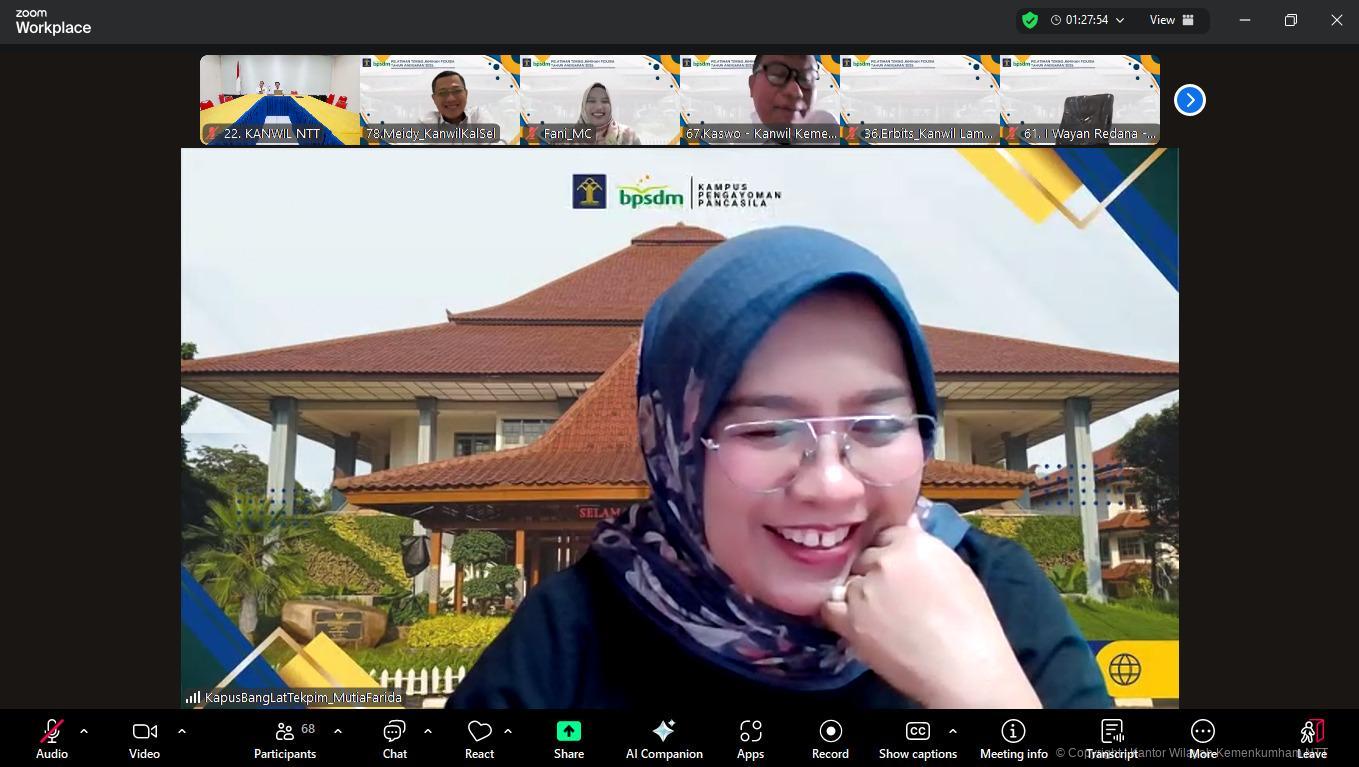Open the React emoji picker

(x=479, y=738)
